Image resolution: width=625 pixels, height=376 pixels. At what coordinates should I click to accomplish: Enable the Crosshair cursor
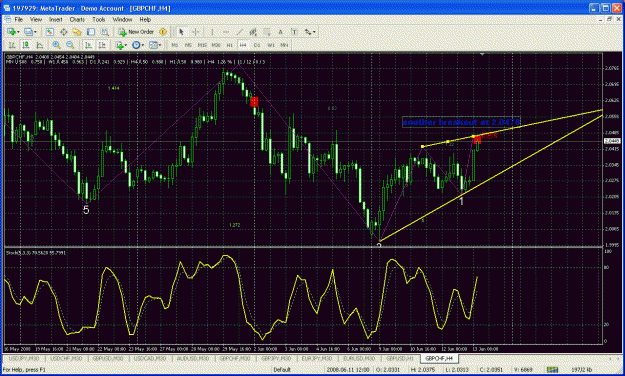click(x=196, y=32)
